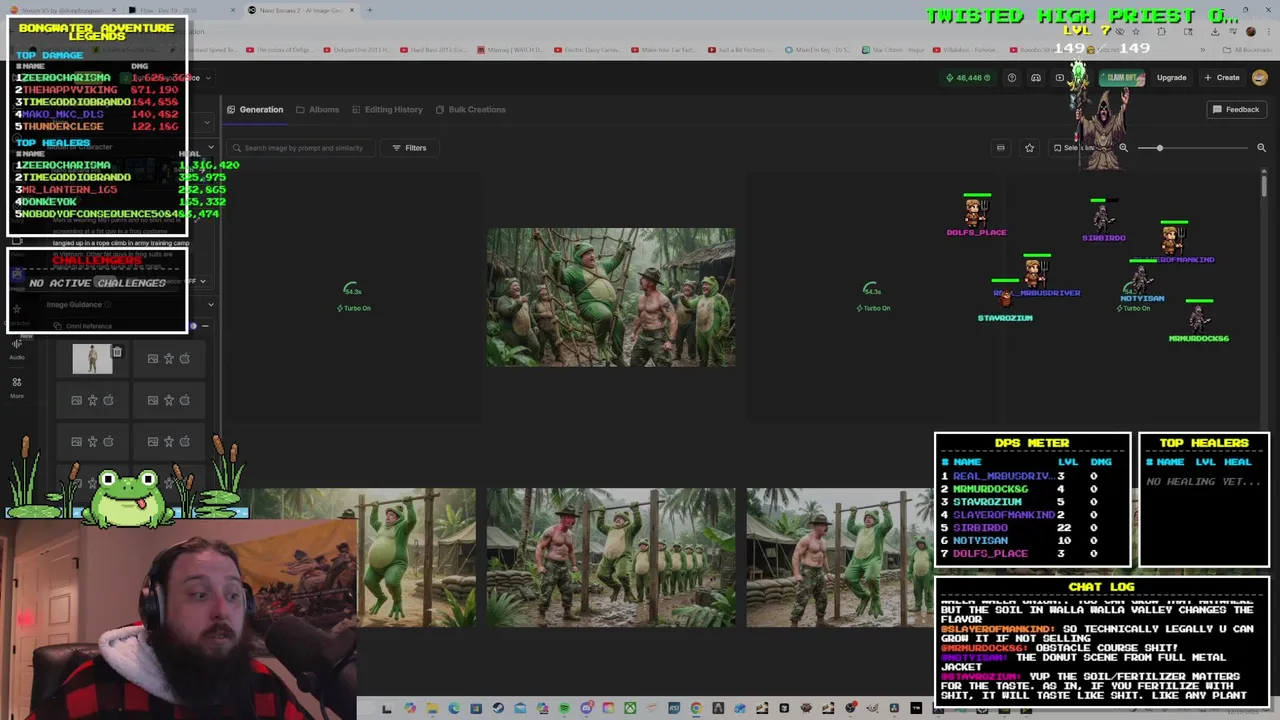Image resolution: width=1280 pixels, height=720 pixels.
Task: Click the Claim Gift button
Action: (1122, 78)
